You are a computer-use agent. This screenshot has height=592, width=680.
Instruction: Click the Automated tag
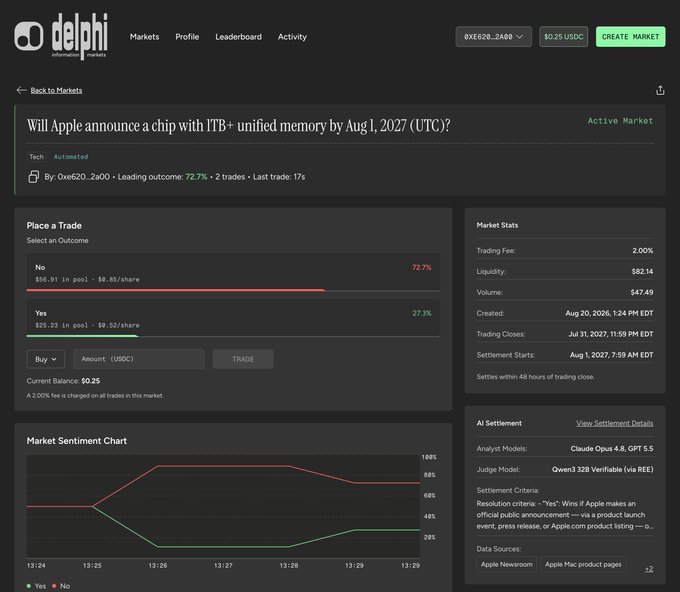click(71, 157)
